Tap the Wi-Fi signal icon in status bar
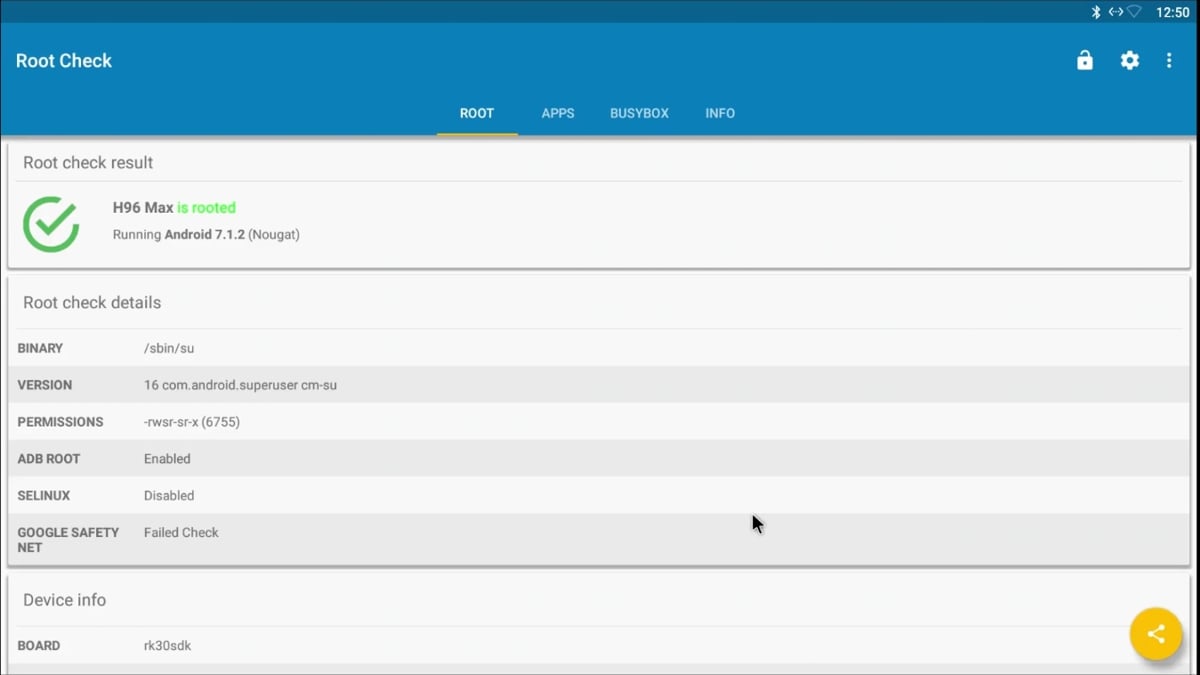Image resolution: width=1200 pixels, height=675 pixels. pos(1135,12)
